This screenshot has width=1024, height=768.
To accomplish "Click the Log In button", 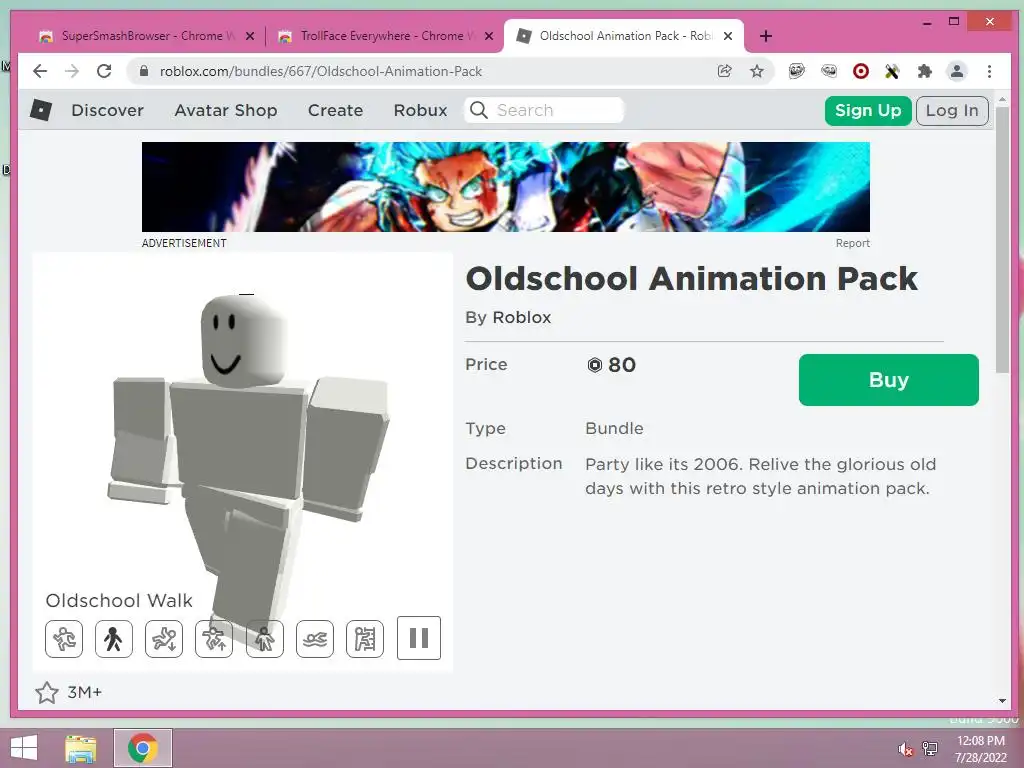I will 952,110.
